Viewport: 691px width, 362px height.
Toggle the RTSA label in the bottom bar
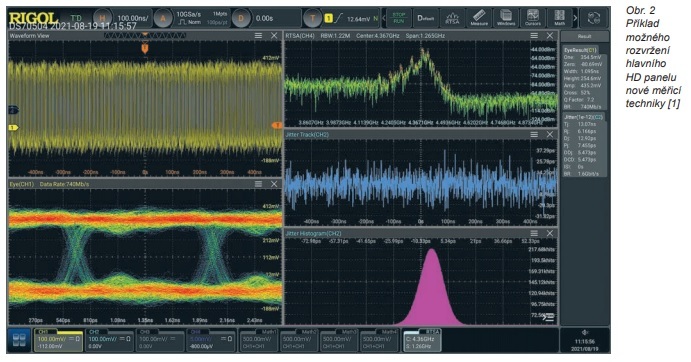tap(432, 332)
